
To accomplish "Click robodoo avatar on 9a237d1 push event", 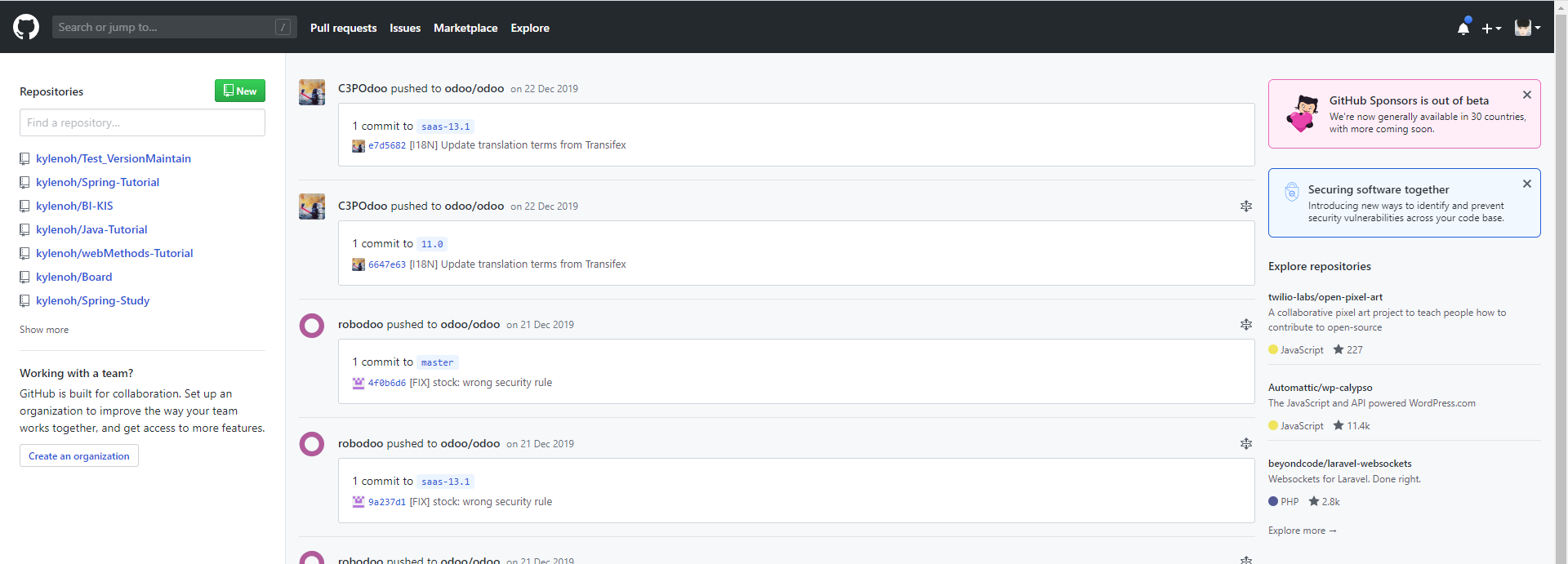I will 312,444.
